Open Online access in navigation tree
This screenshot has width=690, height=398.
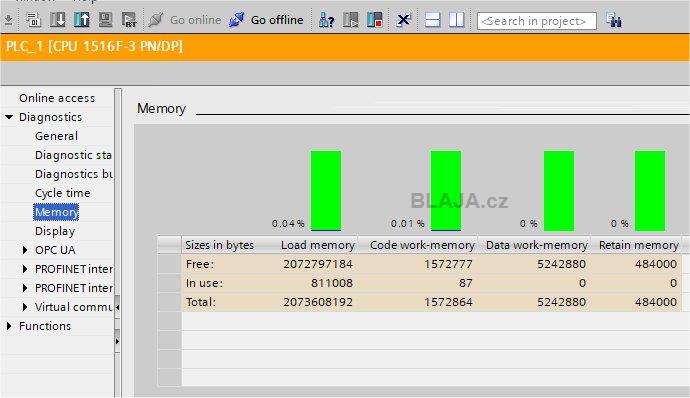coord(57,98)
